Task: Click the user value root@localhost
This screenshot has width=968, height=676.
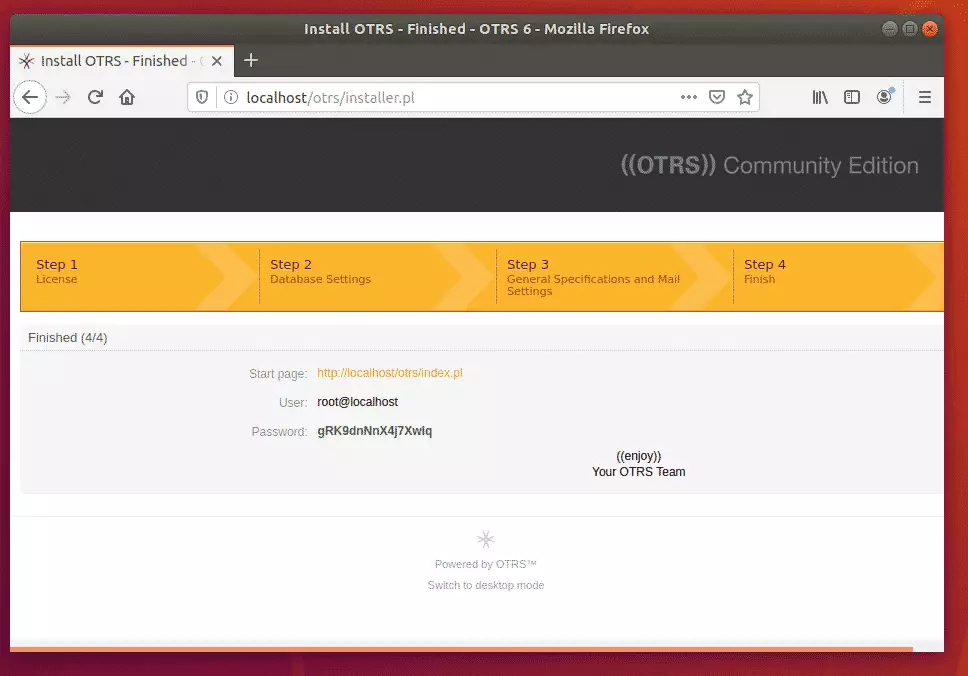Action: click(x=357, y=402)
